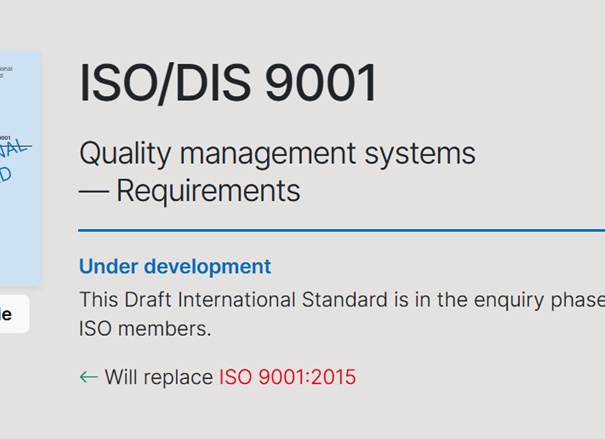
Task: Click the standard's cover thumbnail
Action: point(20,168)
